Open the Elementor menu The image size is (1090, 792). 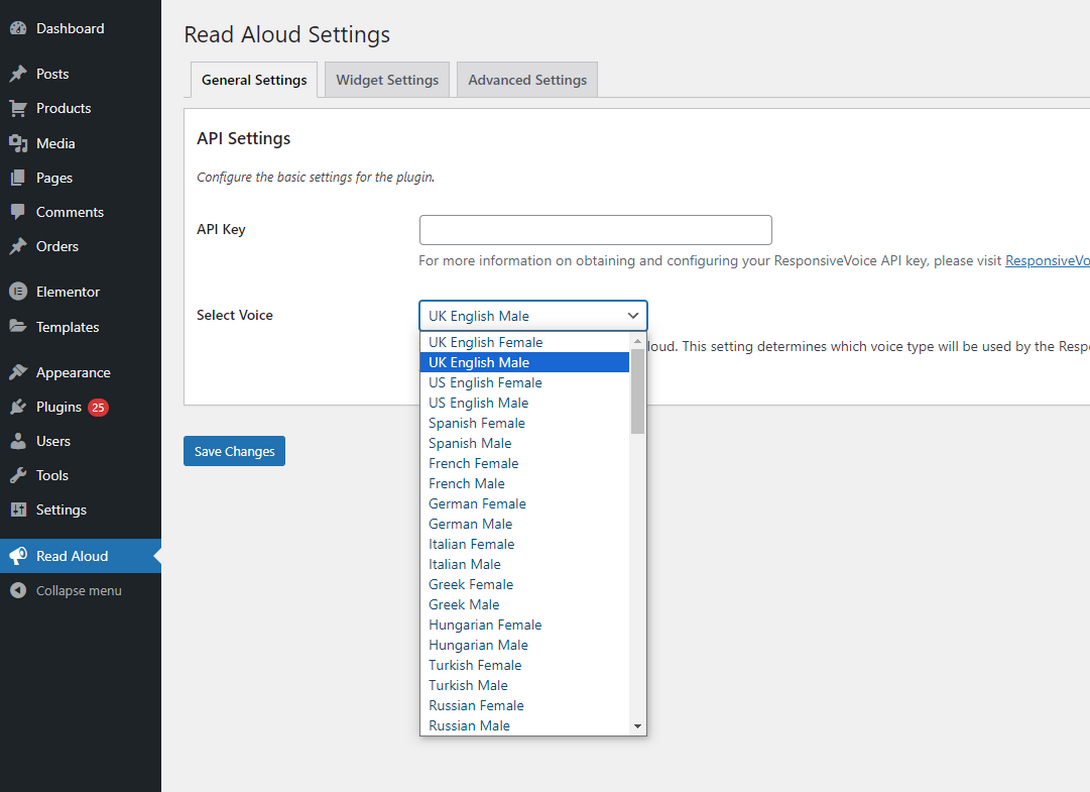coord(20,291)
